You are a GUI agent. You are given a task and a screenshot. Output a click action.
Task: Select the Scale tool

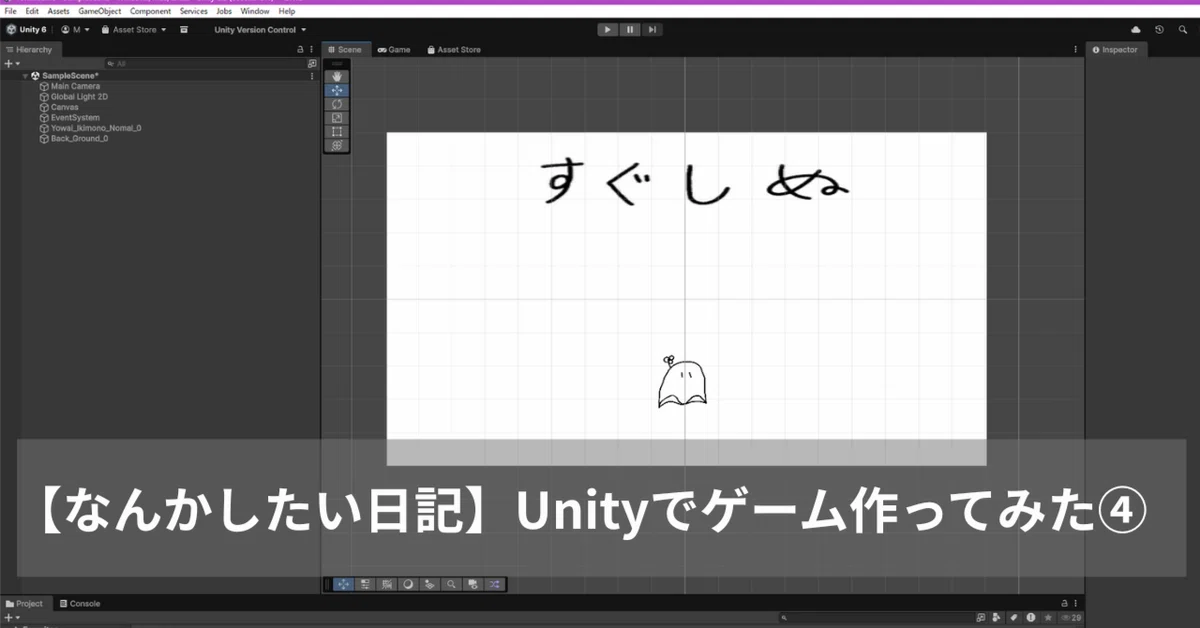(x=337, y=118)
